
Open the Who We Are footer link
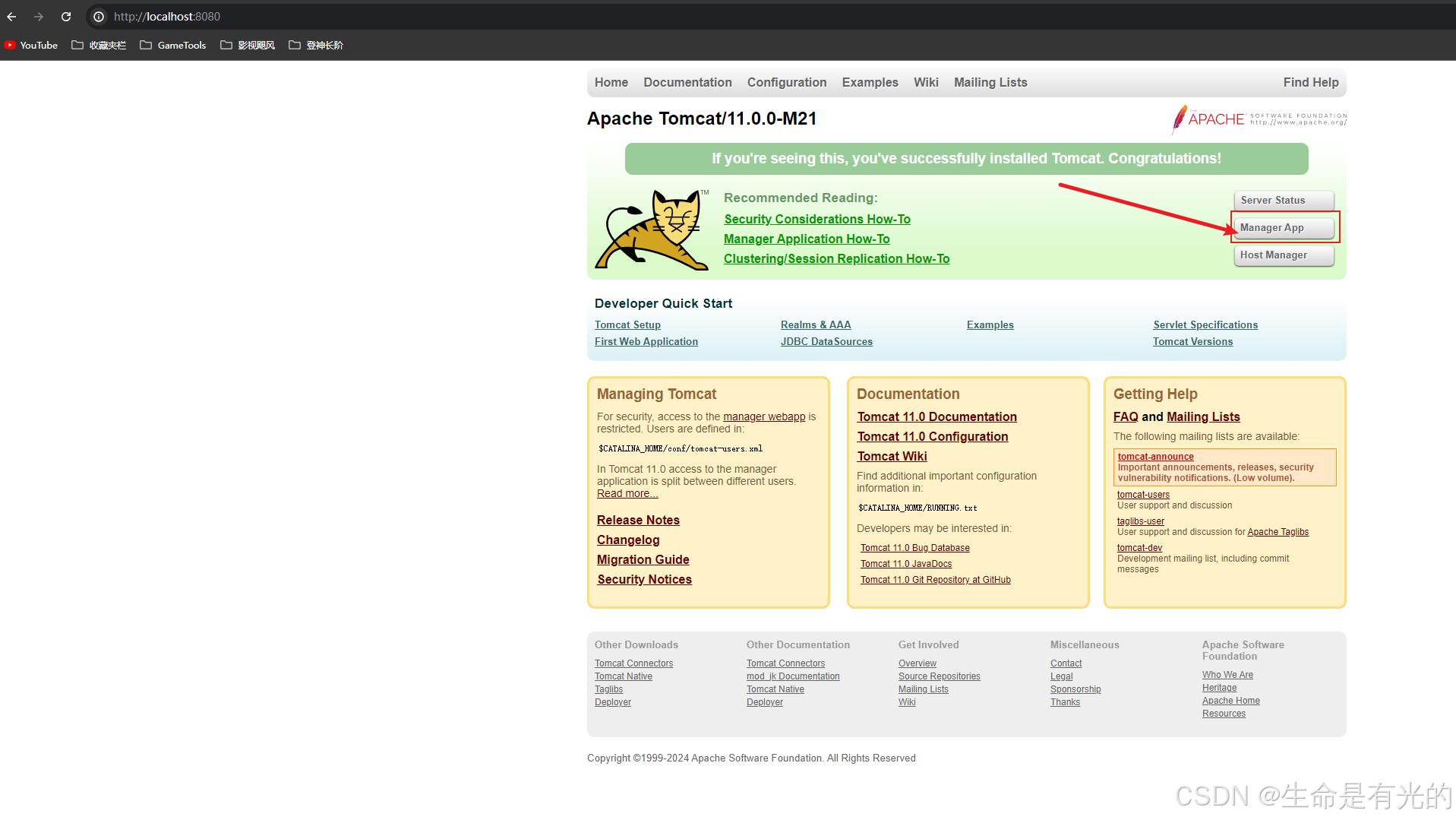1227,675
